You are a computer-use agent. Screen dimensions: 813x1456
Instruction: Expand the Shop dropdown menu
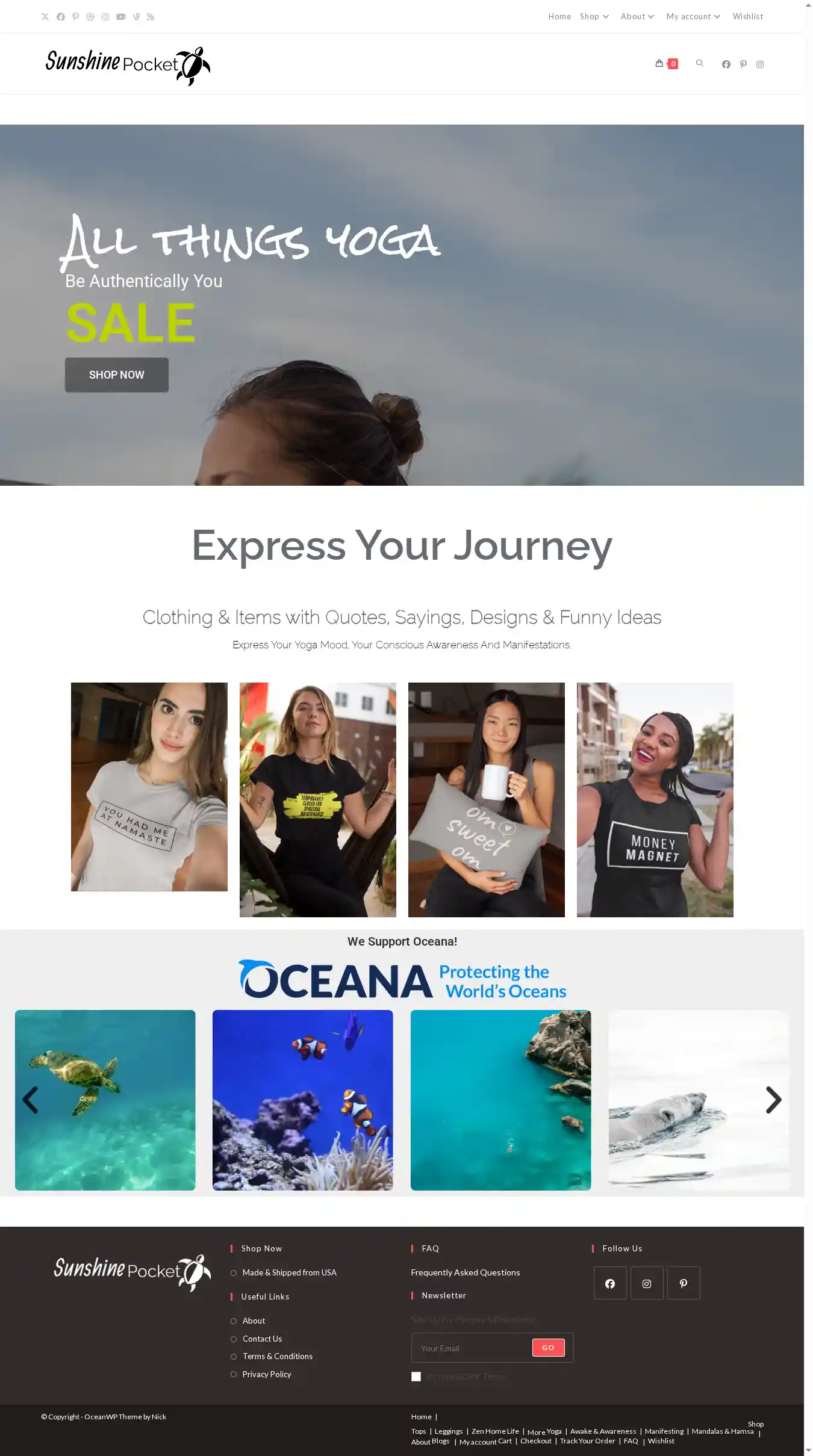point(594,17)
